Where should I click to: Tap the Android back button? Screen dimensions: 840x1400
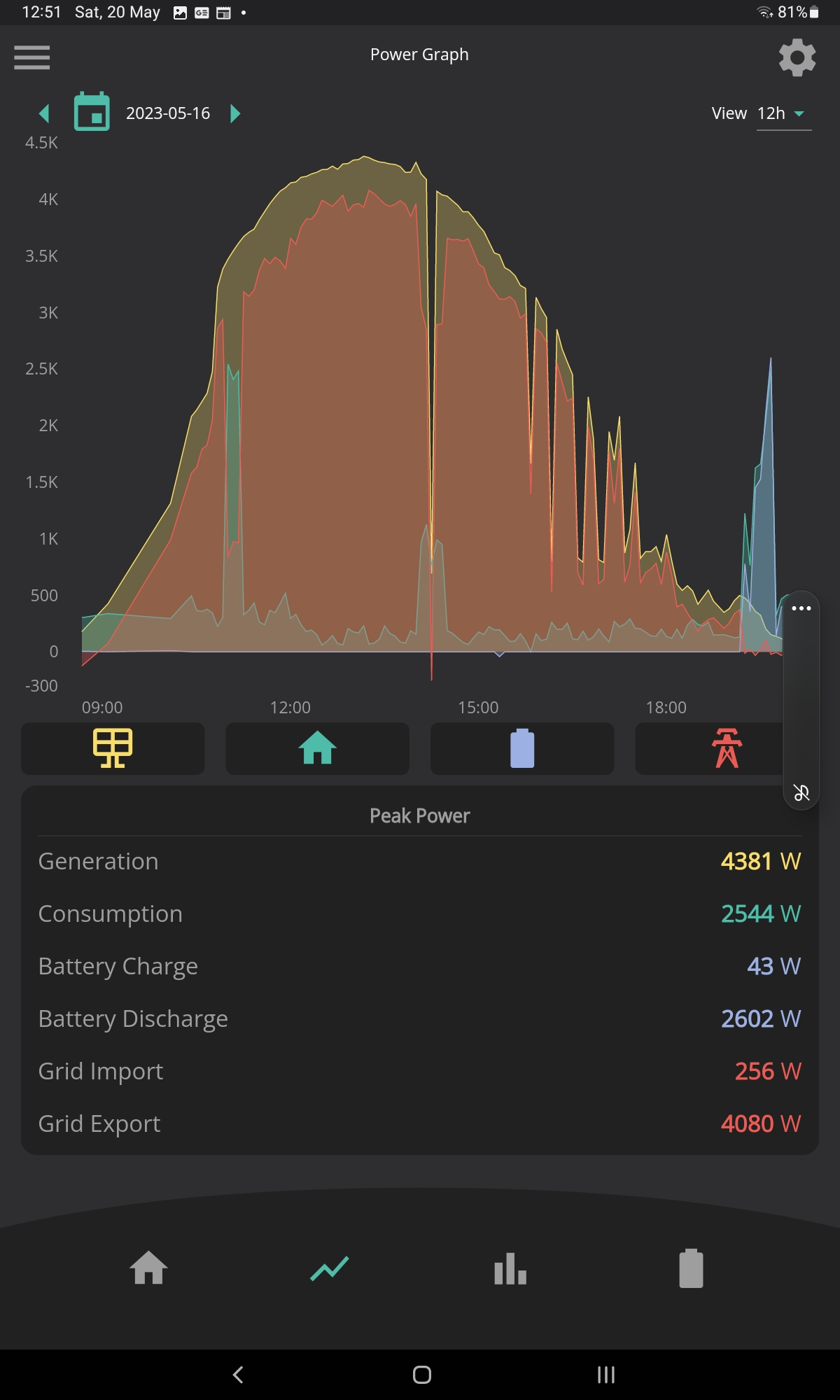[238, 1375]
